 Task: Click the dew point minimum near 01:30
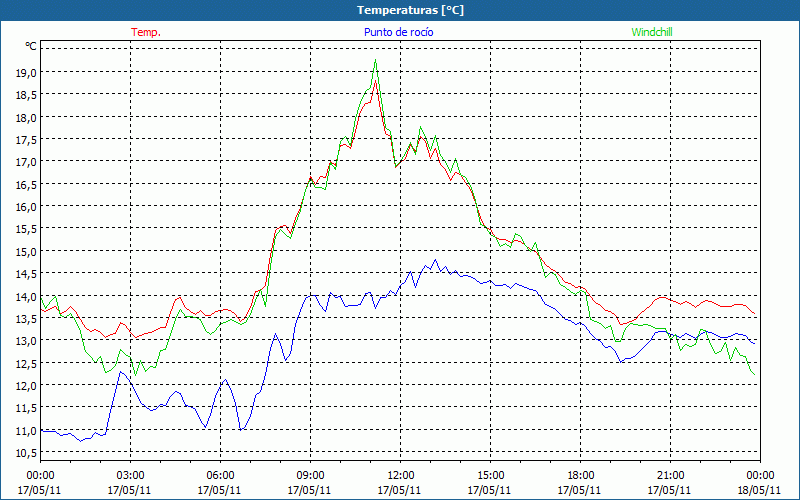[x=81, y=441]
